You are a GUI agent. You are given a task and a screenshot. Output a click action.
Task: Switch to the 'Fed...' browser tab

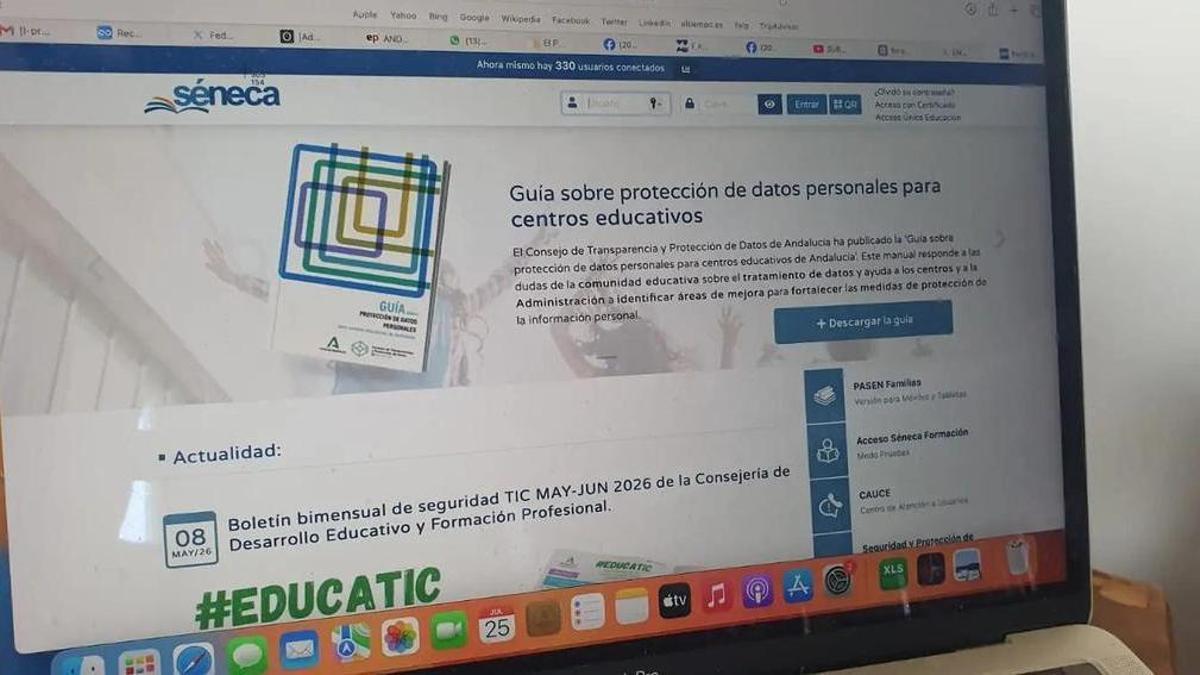click(213, 35)
